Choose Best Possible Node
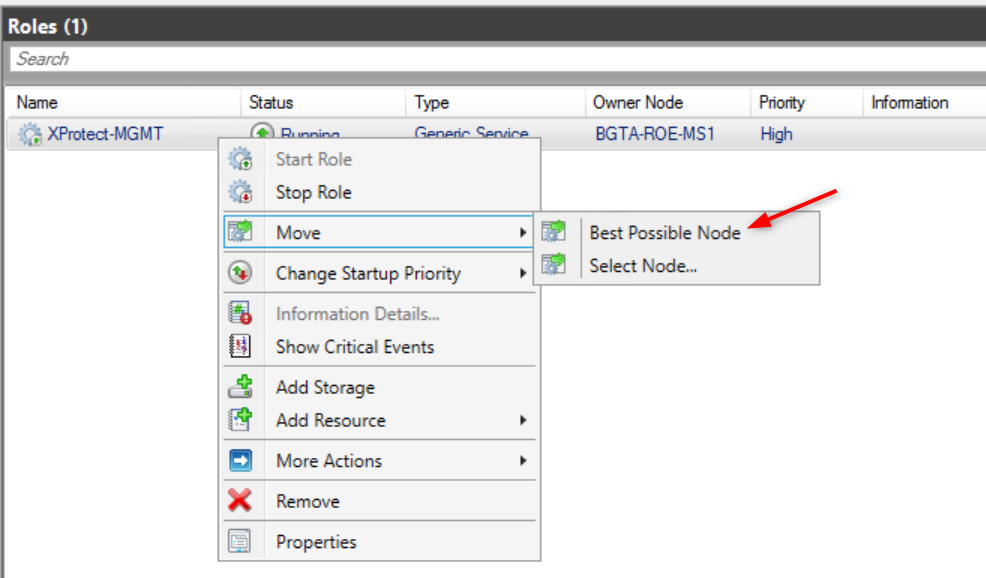The image size is (986, 578). coord(665,233)
